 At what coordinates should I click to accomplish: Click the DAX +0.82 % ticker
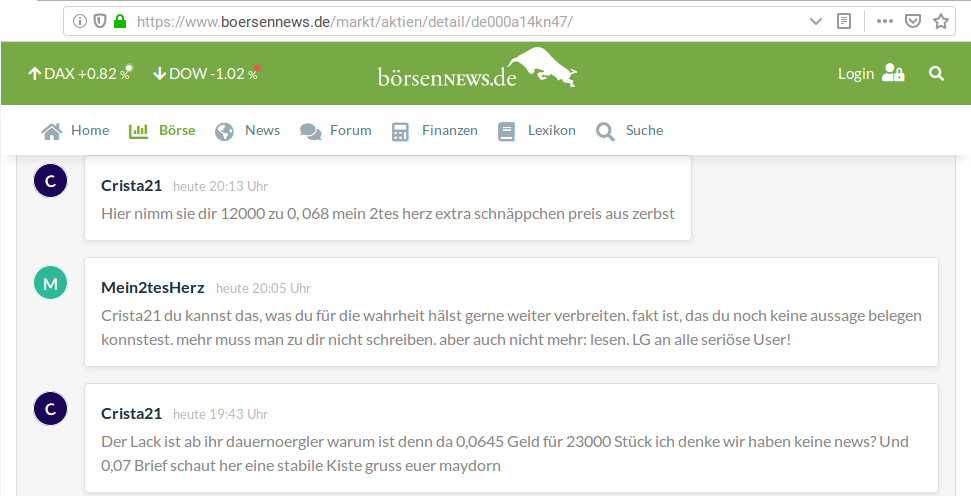(81, 74)
